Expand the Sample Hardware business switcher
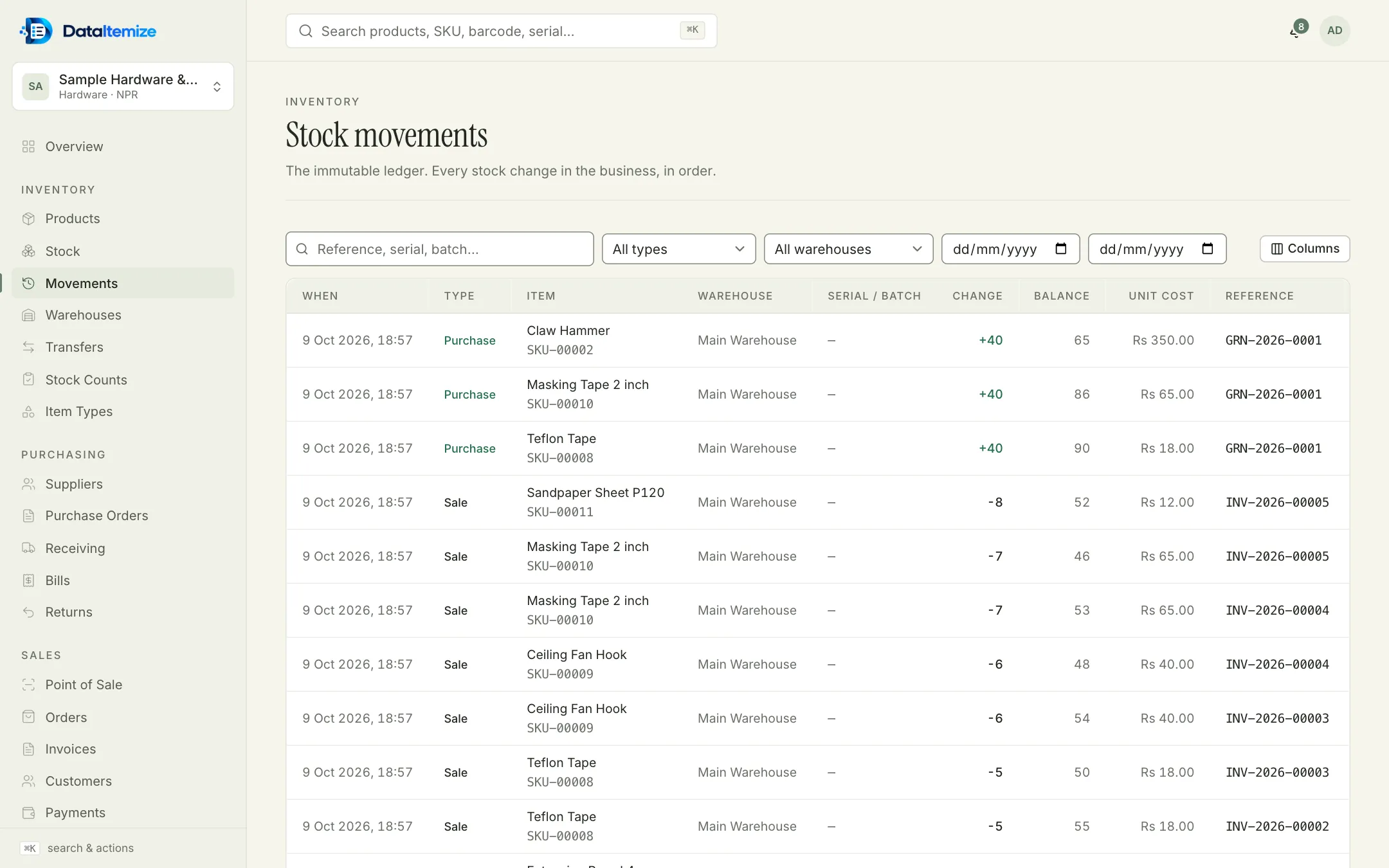1389x868 pixels. (123, 86)
